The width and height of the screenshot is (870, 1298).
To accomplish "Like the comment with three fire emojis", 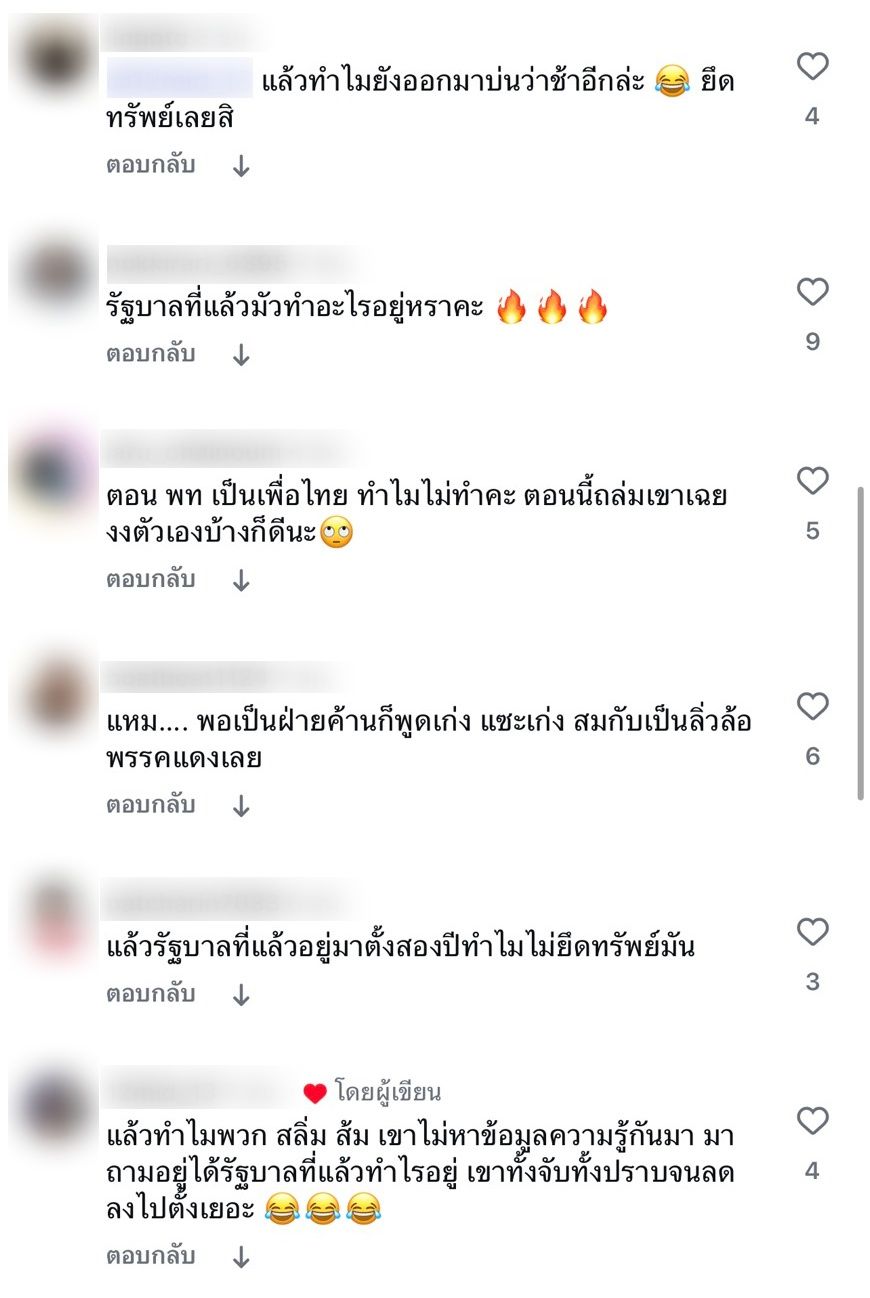I will [812, 293].
